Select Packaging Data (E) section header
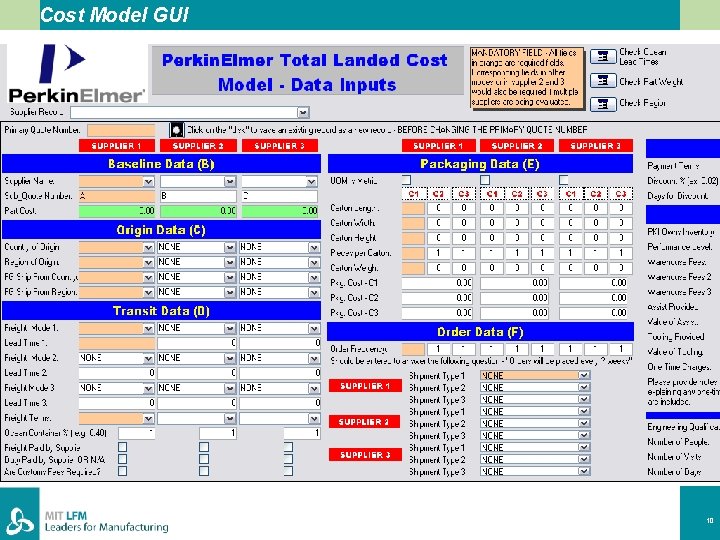Image resolution: width=720 pixels, height=540 pixels. click(x=480, y=164)
